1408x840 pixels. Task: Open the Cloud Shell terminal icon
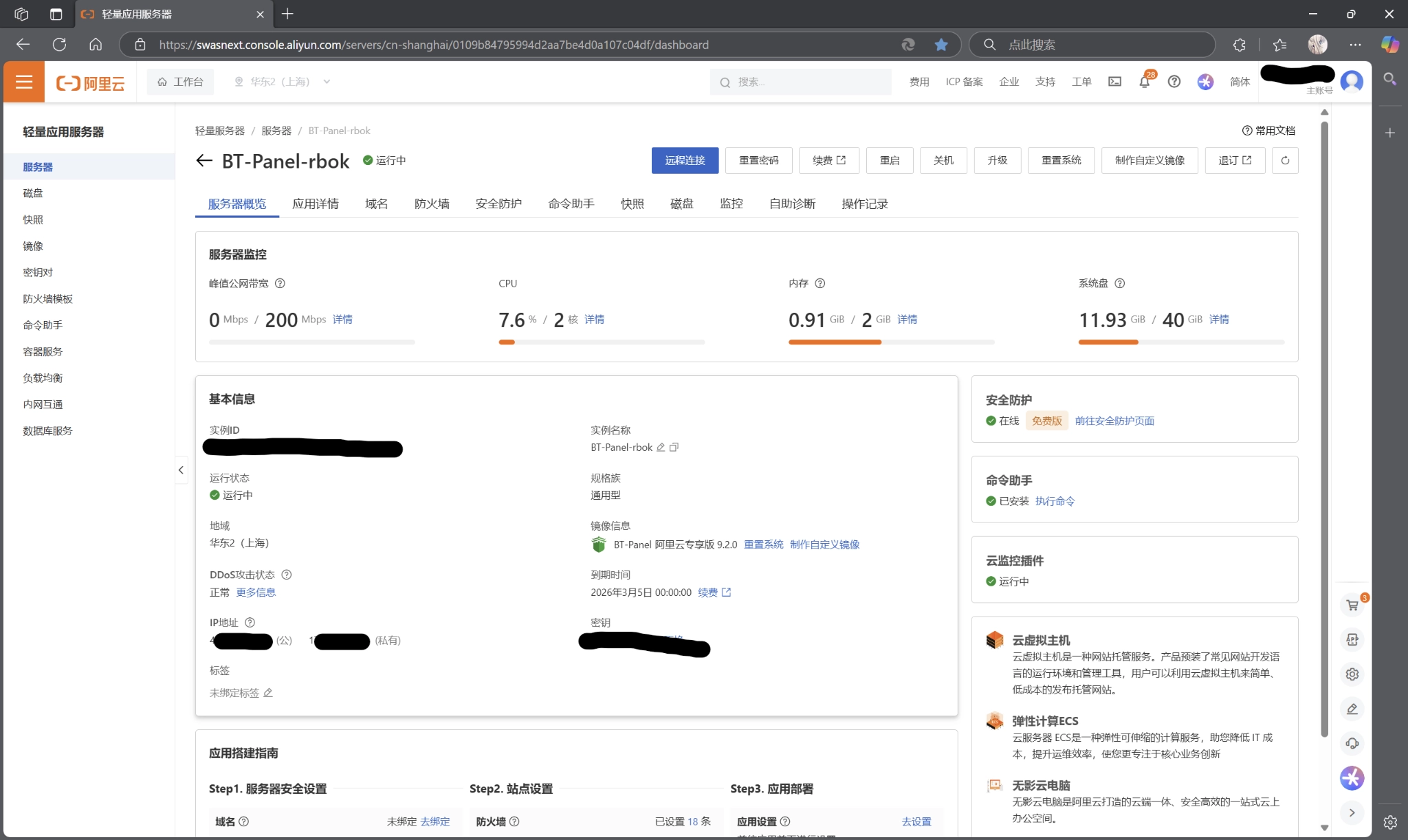[1114, 82]
